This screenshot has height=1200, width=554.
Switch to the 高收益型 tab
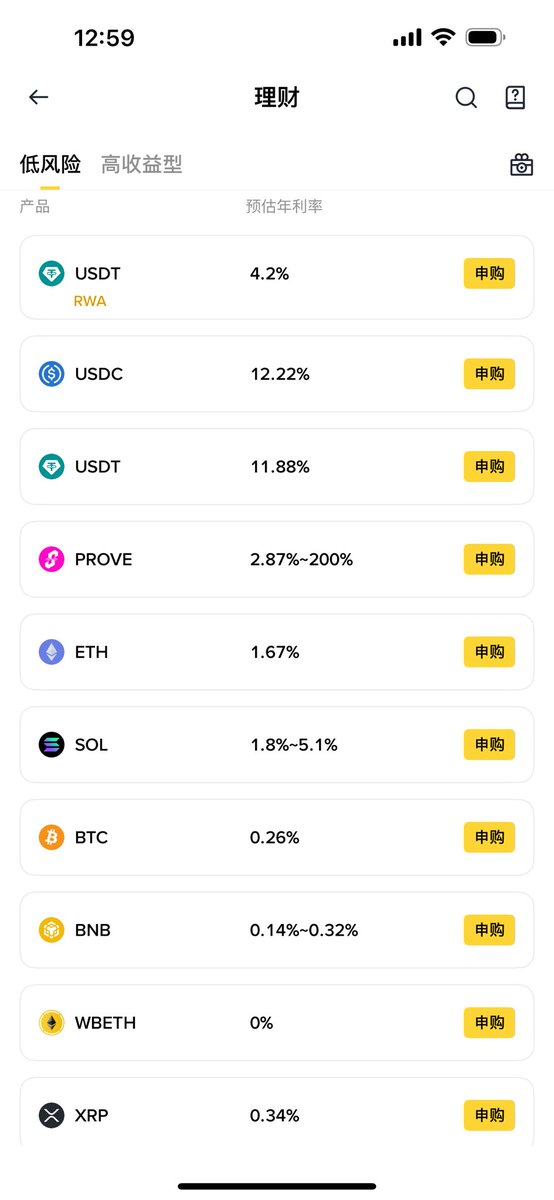[x=142, y=164]
